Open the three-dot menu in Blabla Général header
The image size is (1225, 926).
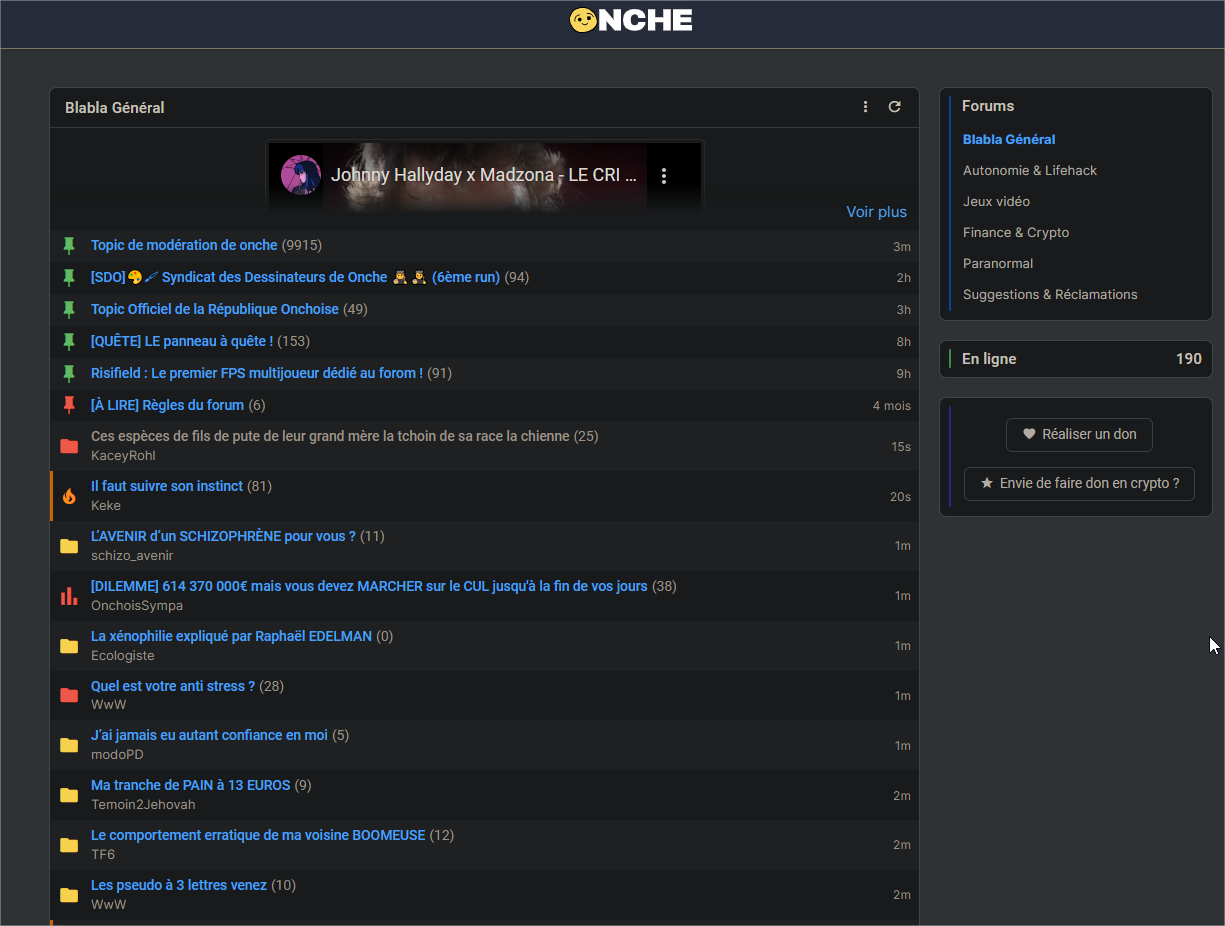pyautogui.click(x=865, y=107)
